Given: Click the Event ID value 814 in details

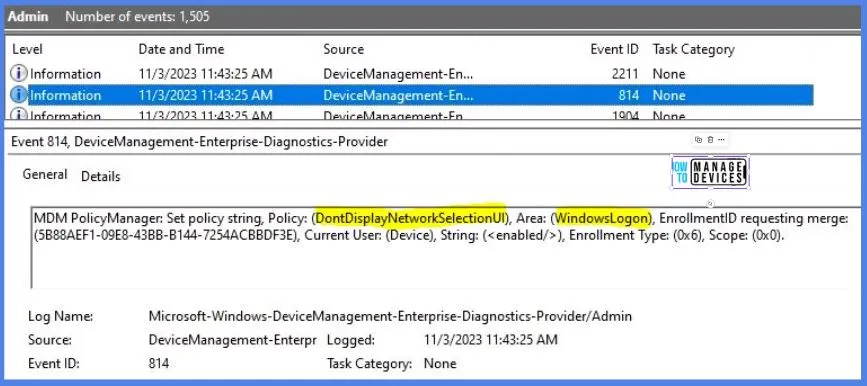Looking at the screenshot, I should click(159, 363).
